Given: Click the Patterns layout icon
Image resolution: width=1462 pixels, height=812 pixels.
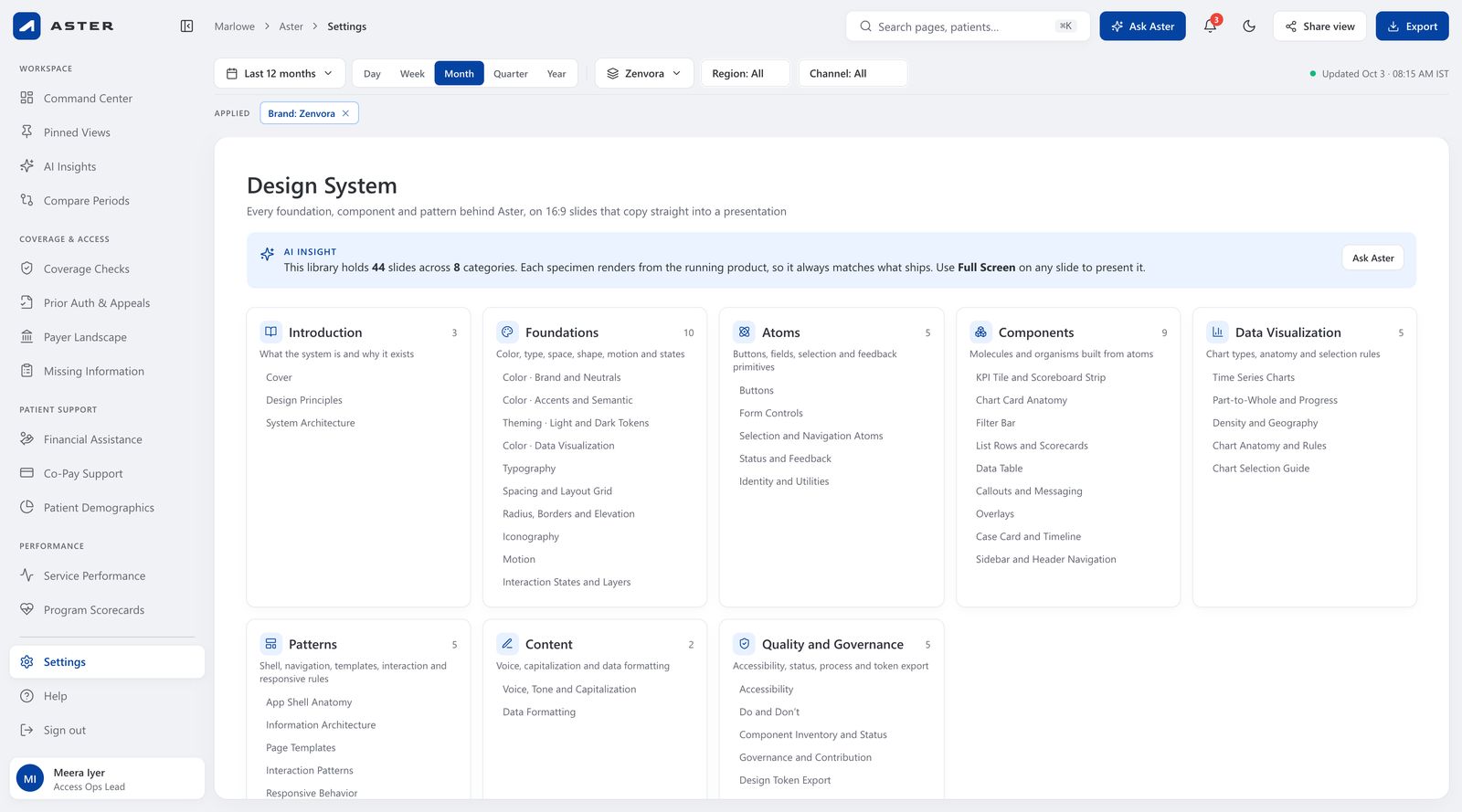Looking at the screenshot, I should click(270, 644).
